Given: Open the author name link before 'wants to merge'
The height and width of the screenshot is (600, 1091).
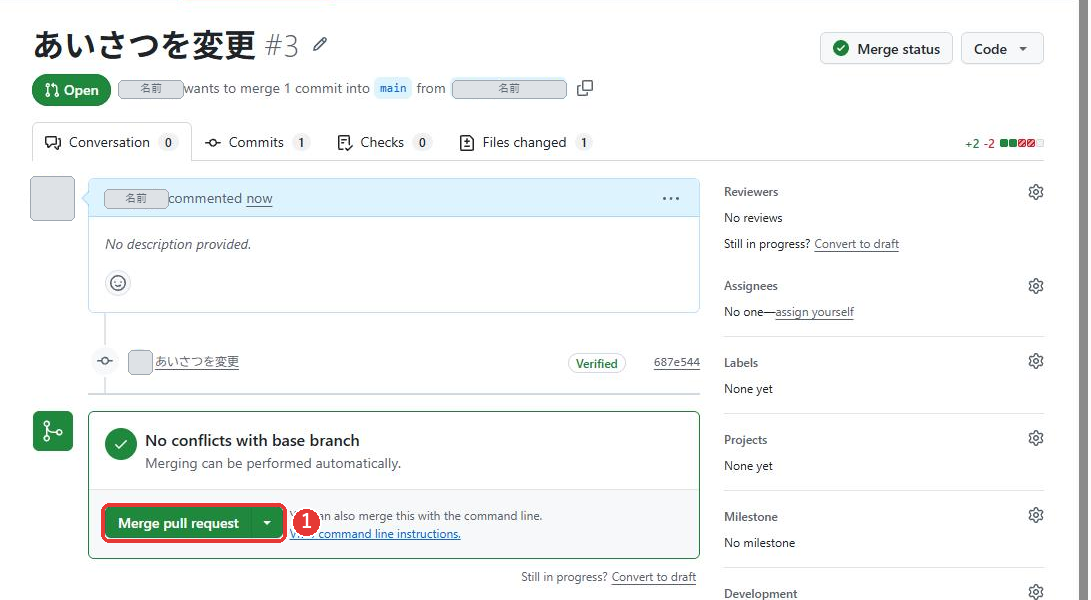Looking at the screenshot, I should click(151, 89).
